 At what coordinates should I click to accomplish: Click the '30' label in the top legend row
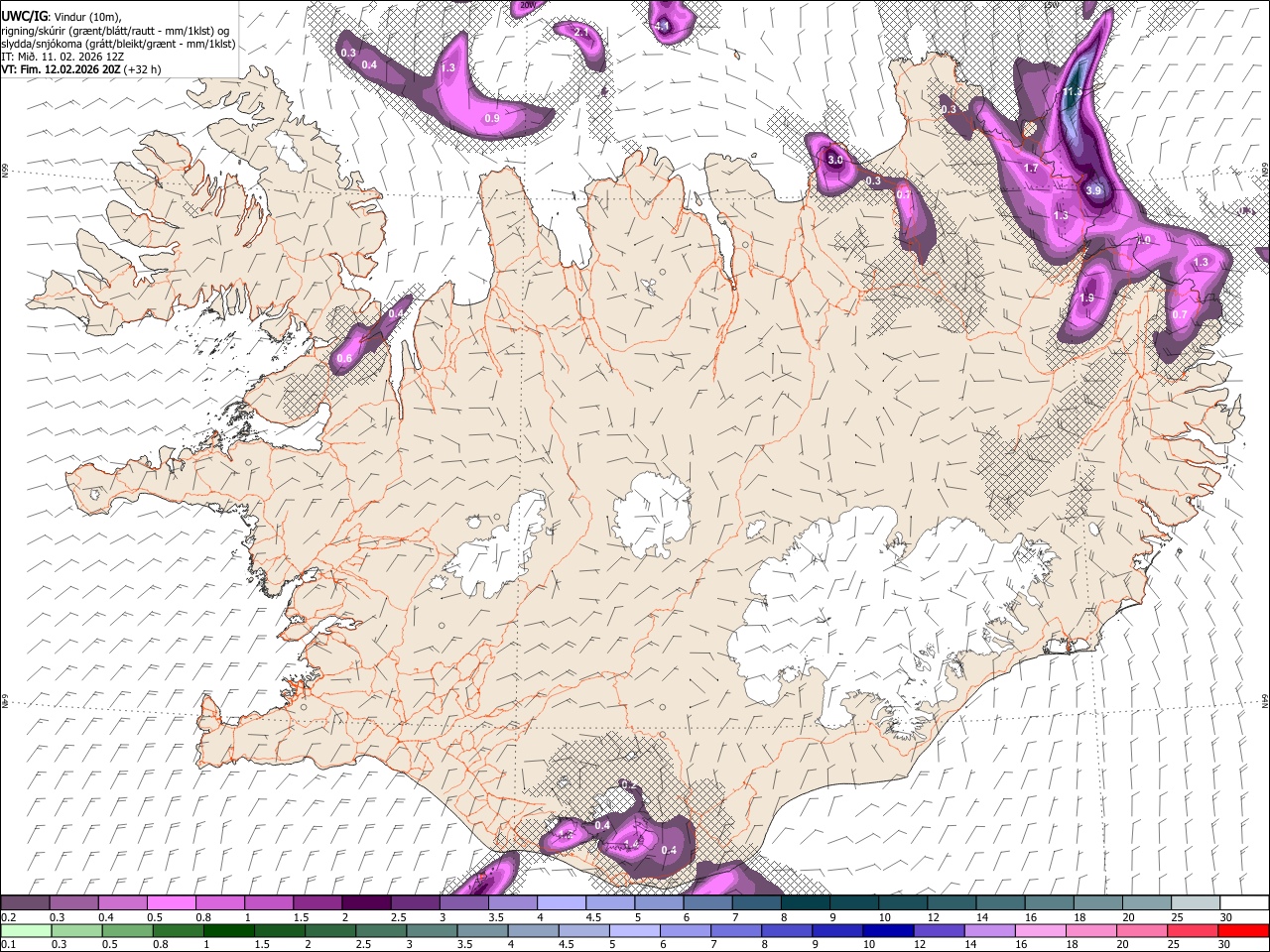pyautogui.click(x=1226, y=917)
